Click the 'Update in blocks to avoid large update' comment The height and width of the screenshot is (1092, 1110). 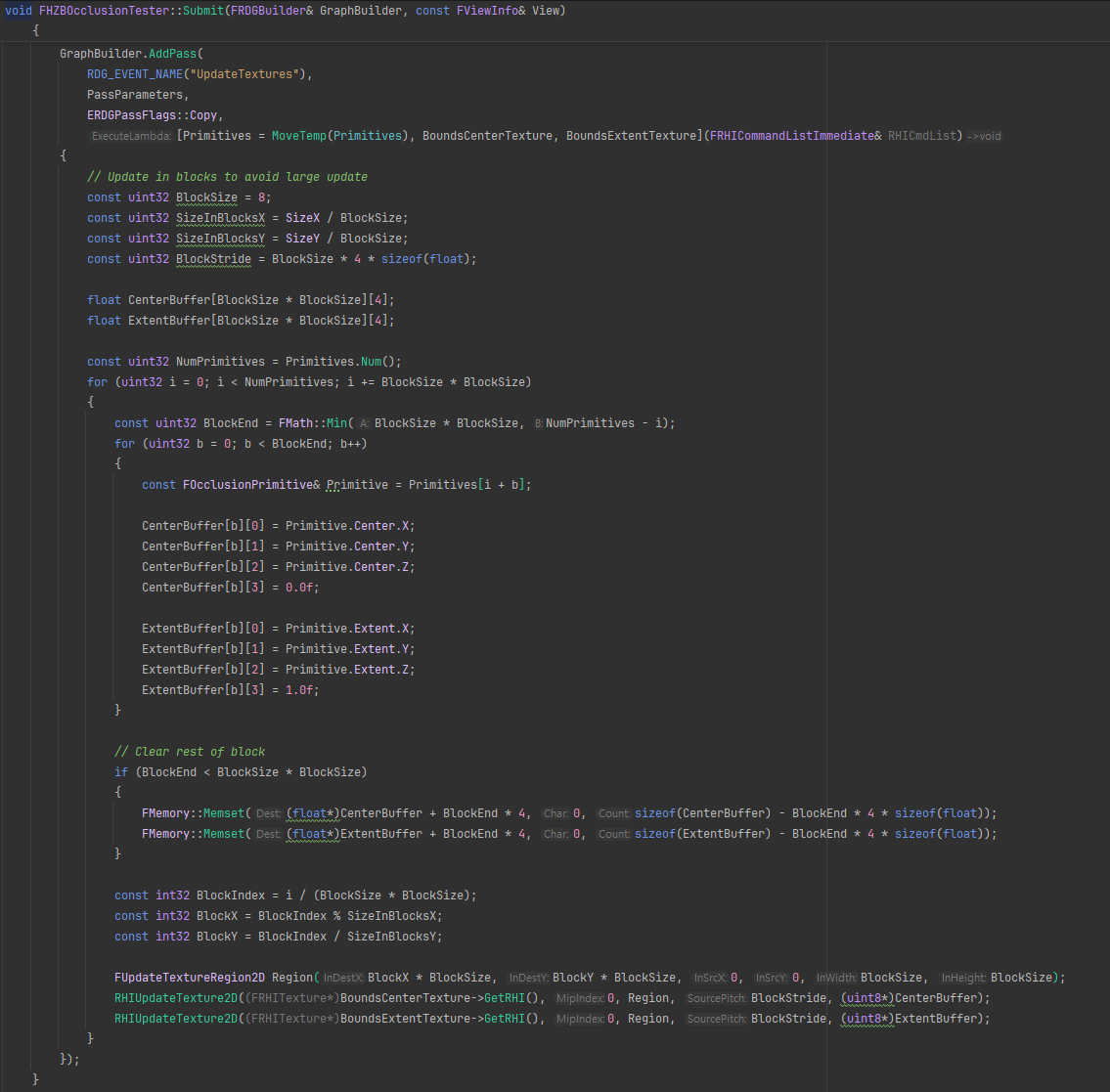[227, 177]
